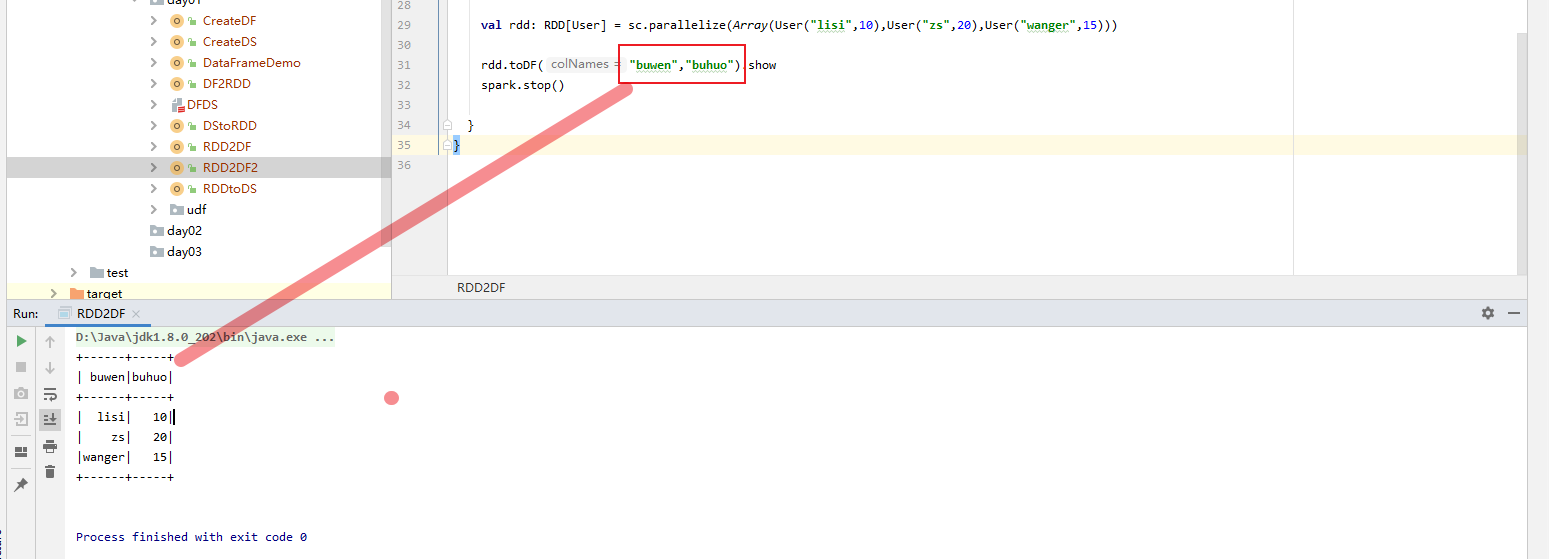This screenshot has height=559, width=1549.
Task: Select DataFrameDemo in project tree
Action: (x=251, y=62)
